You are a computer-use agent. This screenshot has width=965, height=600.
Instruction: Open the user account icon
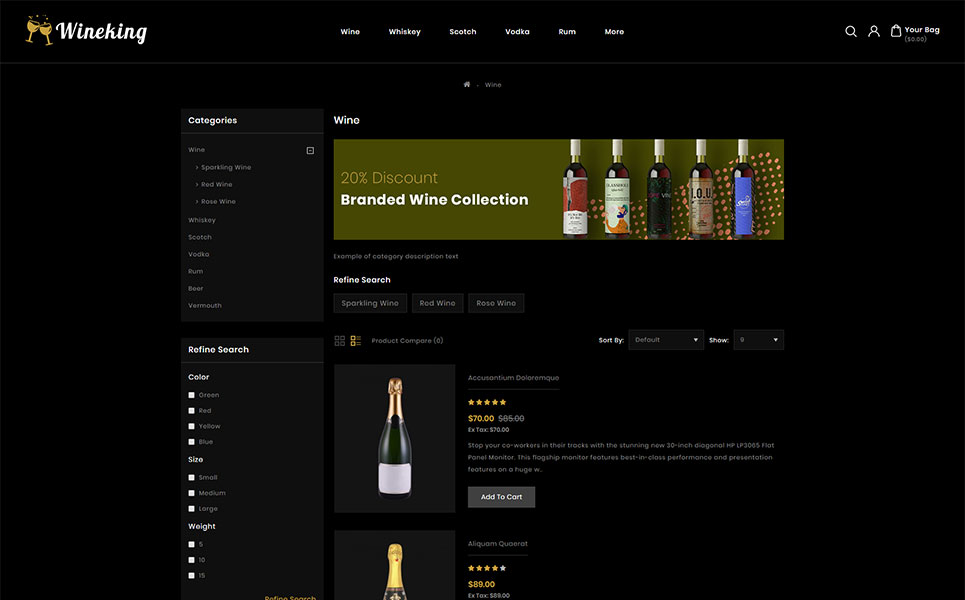[x=873, y=31]
